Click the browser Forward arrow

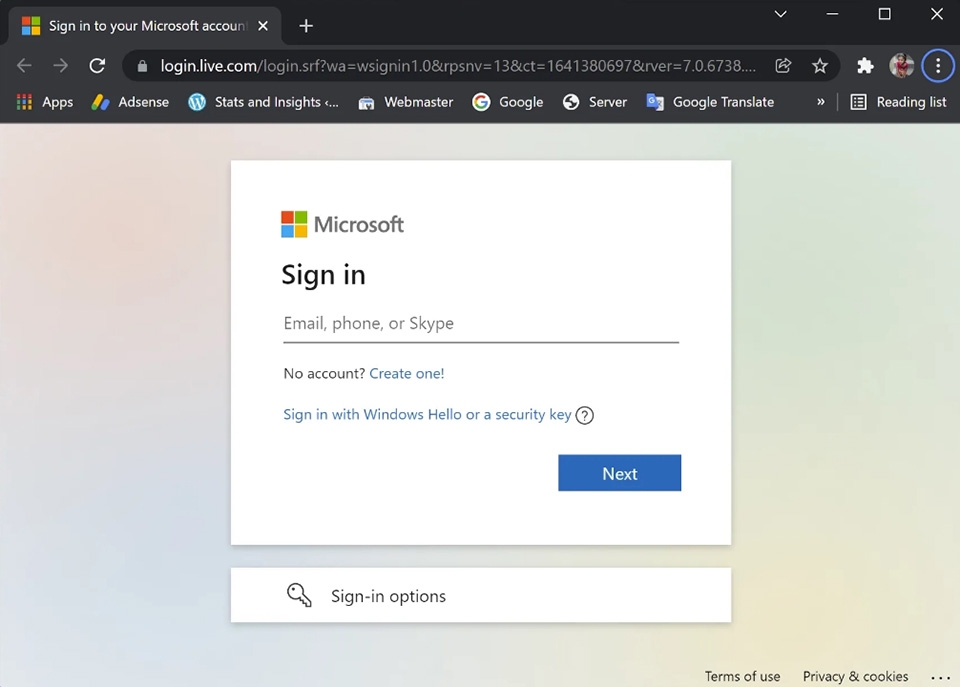tap(61, 66)
